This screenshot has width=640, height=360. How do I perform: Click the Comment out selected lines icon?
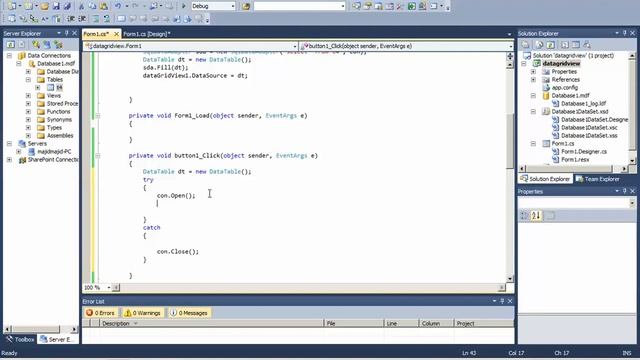[95, 19]
